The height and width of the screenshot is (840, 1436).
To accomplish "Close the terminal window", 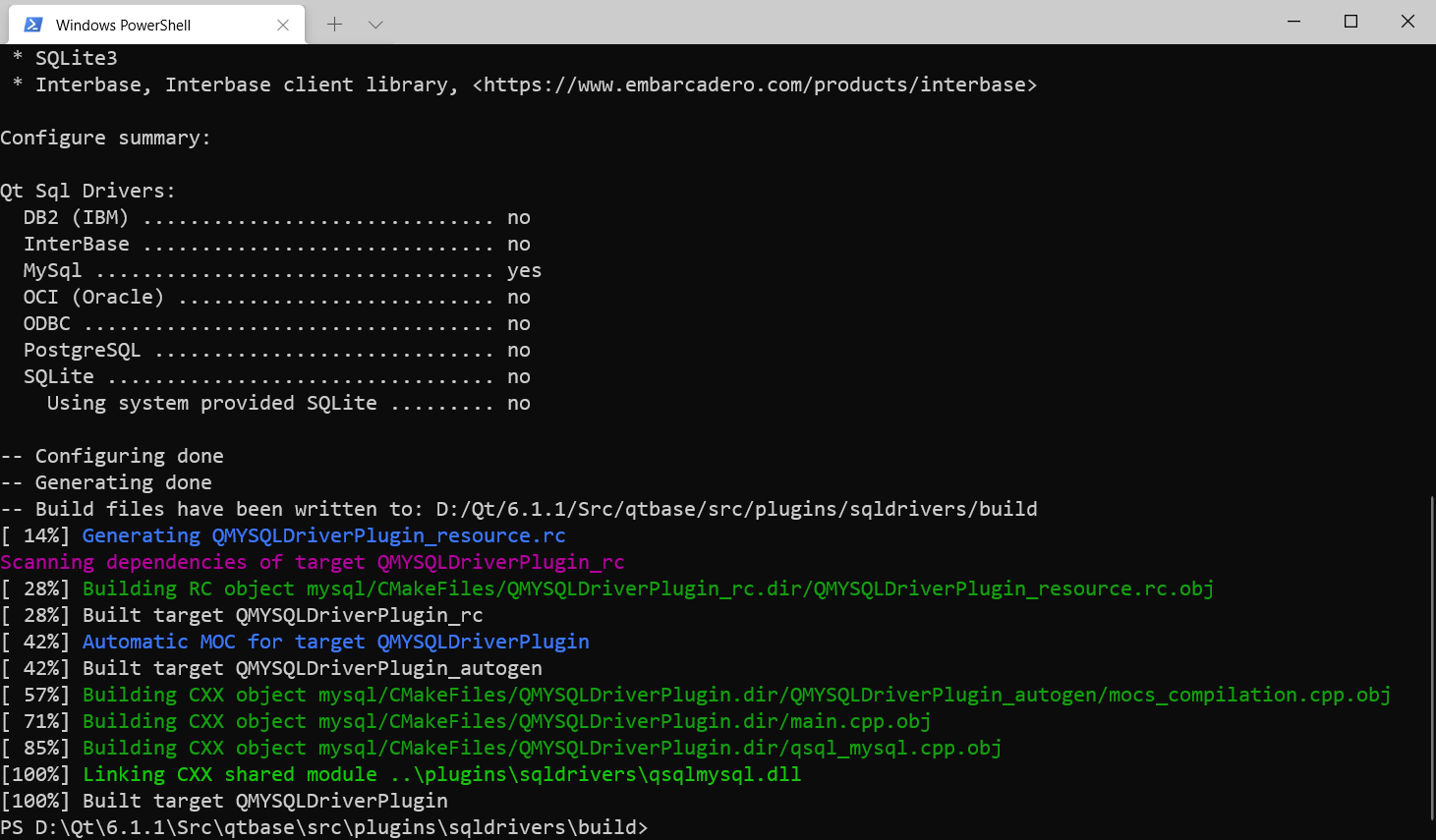I will 1407,22.
